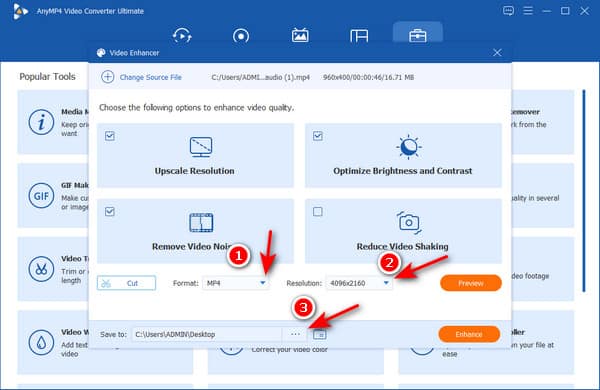600x390 pixels.
Task: Click the Save to path field
Action: point(207,334)
